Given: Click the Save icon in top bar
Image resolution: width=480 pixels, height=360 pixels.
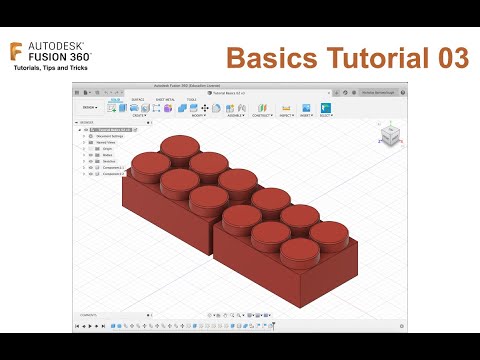Looking at the screenshot, I should [97, 93].
